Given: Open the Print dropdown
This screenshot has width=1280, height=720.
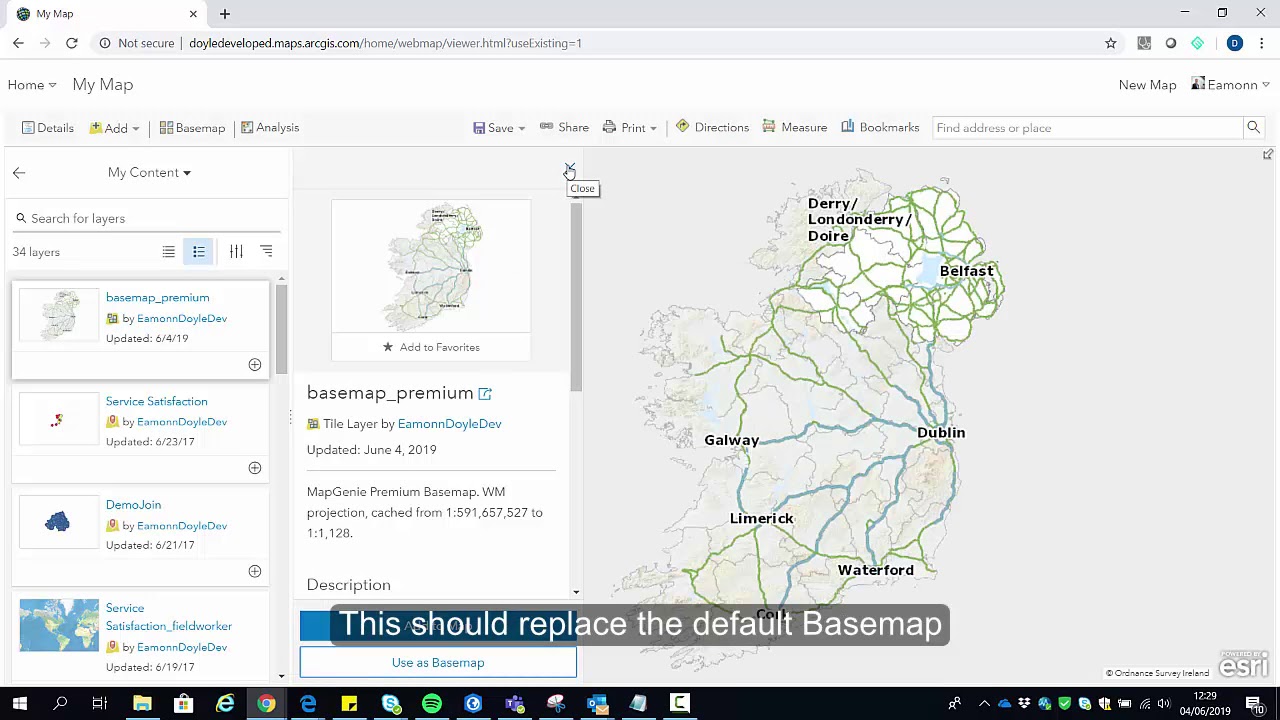Looking at the screenshot, I should [629, 128].
